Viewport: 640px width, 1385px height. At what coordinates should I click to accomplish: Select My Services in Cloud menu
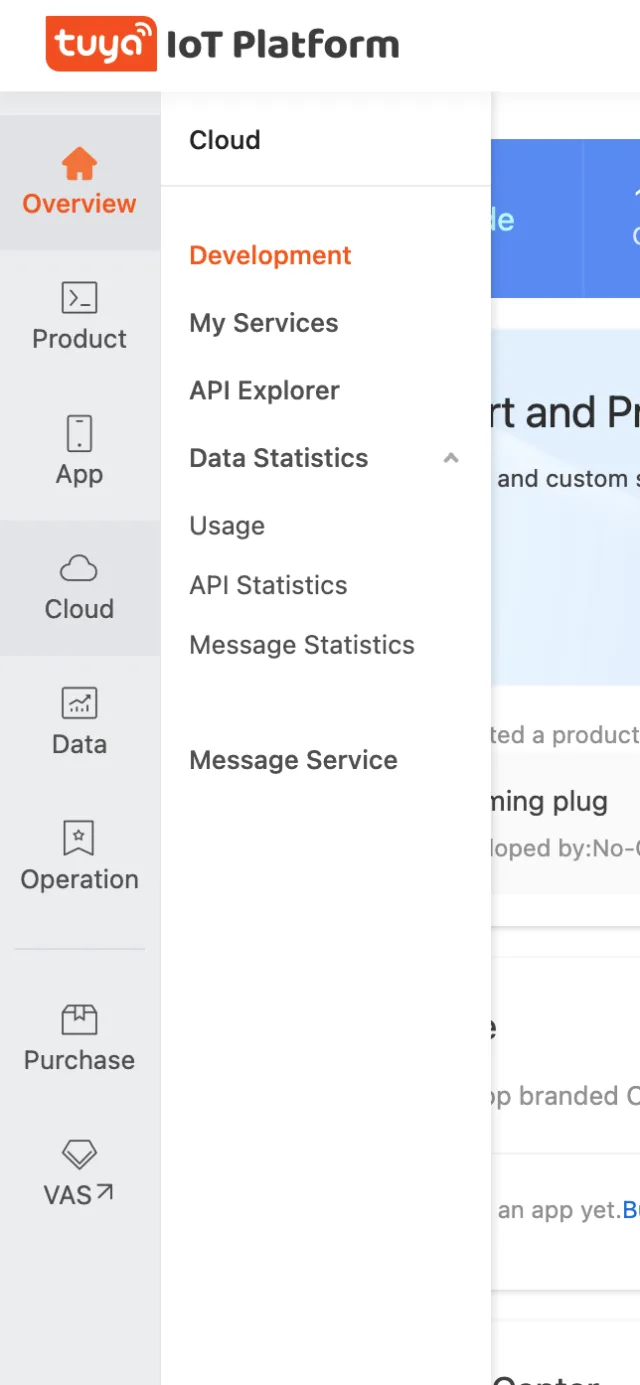click(264, 323)
